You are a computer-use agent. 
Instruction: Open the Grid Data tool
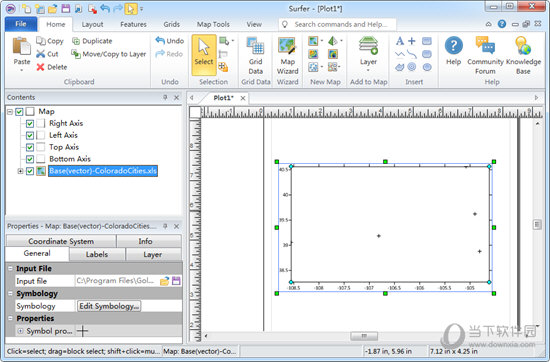(x=256, y=56)
